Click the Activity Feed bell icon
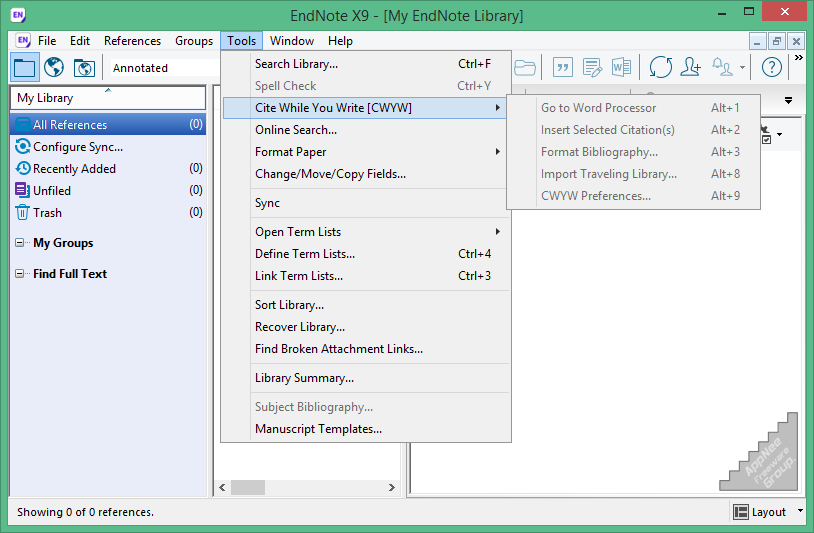Image resolution: width=814 pixels, height=533 pixels. point(722,67)
